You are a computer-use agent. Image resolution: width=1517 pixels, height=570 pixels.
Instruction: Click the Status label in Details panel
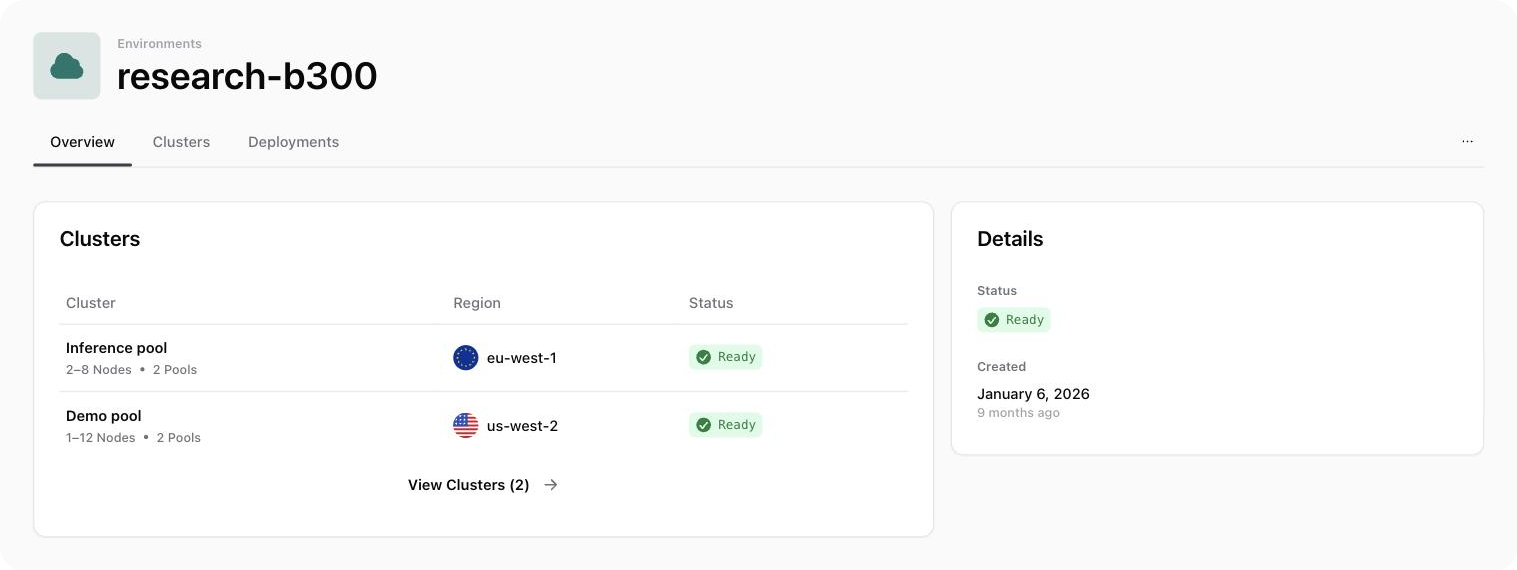[x=997, y=291]
